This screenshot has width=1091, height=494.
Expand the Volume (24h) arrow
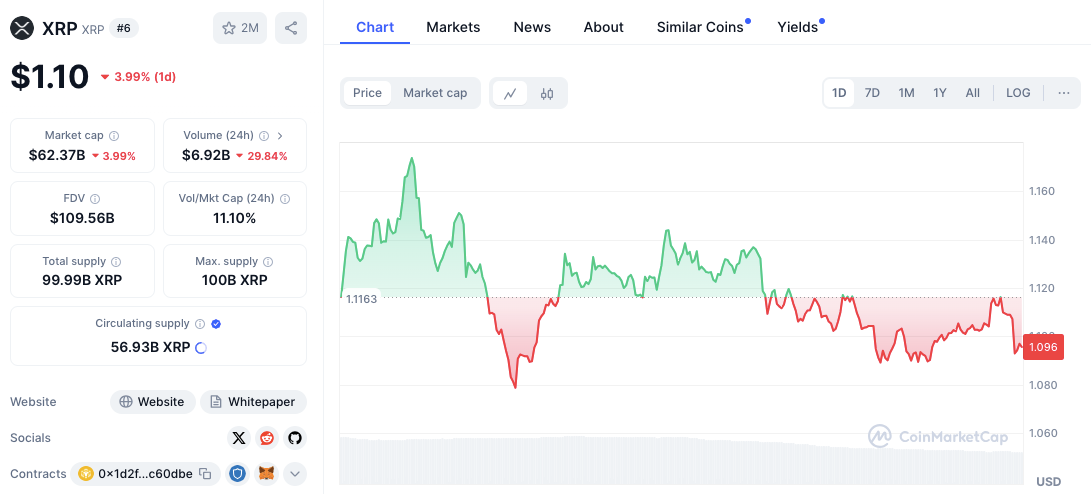280,135
